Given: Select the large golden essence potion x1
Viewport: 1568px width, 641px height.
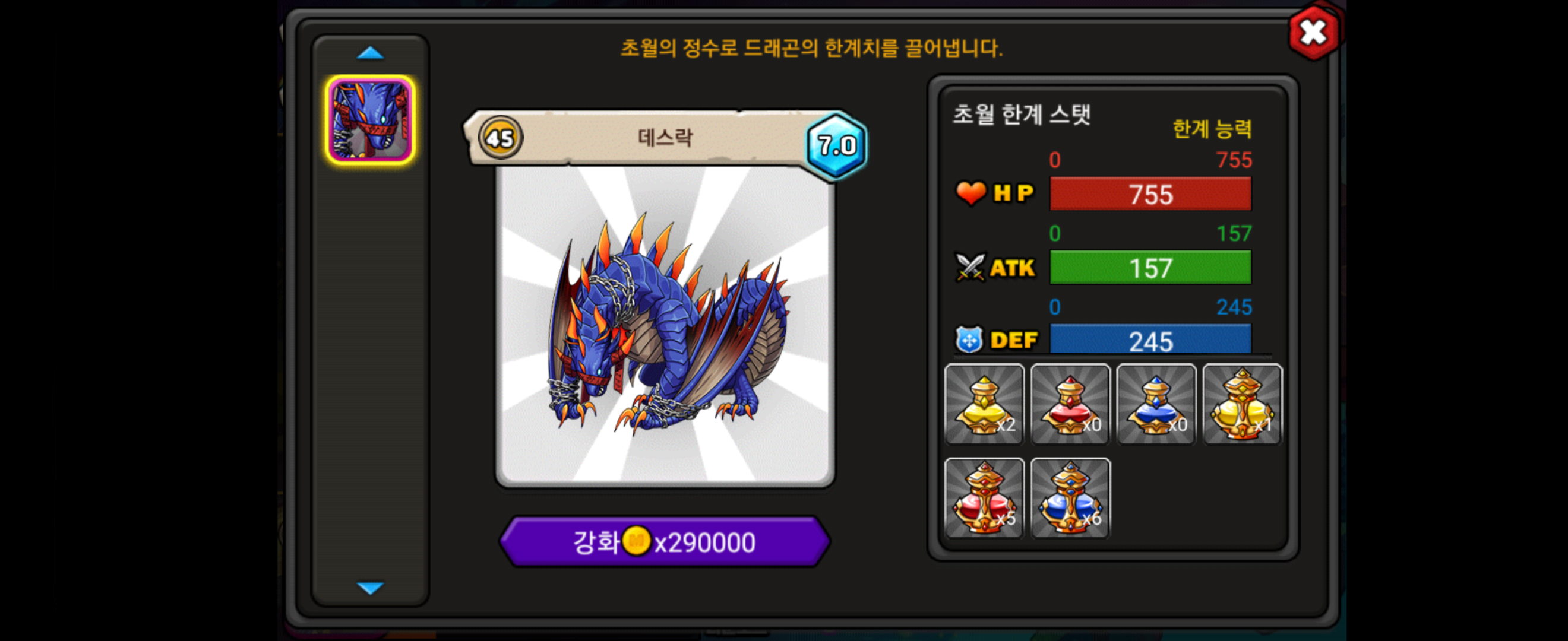Looking at the screenshot, I should click(x=1243, y=404).
